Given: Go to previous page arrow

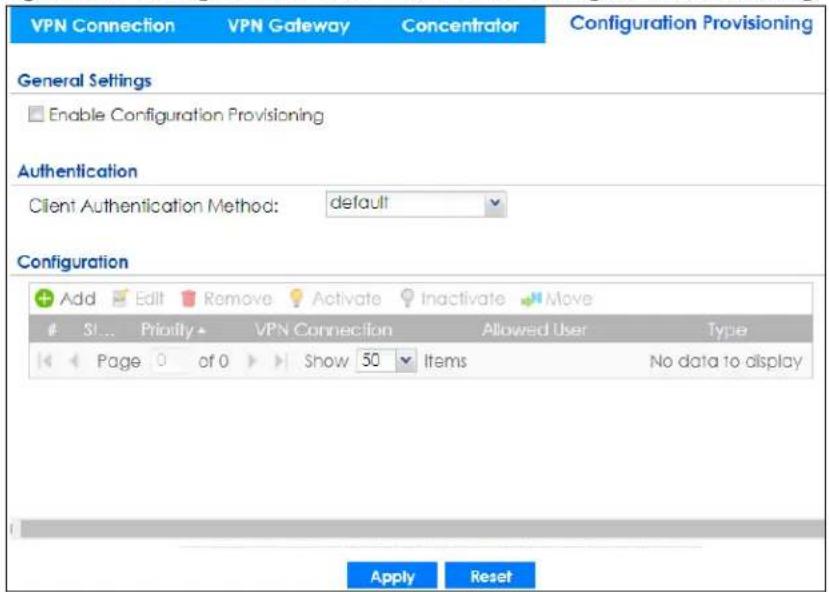Looking at the screenshot, I should (75, 362).
